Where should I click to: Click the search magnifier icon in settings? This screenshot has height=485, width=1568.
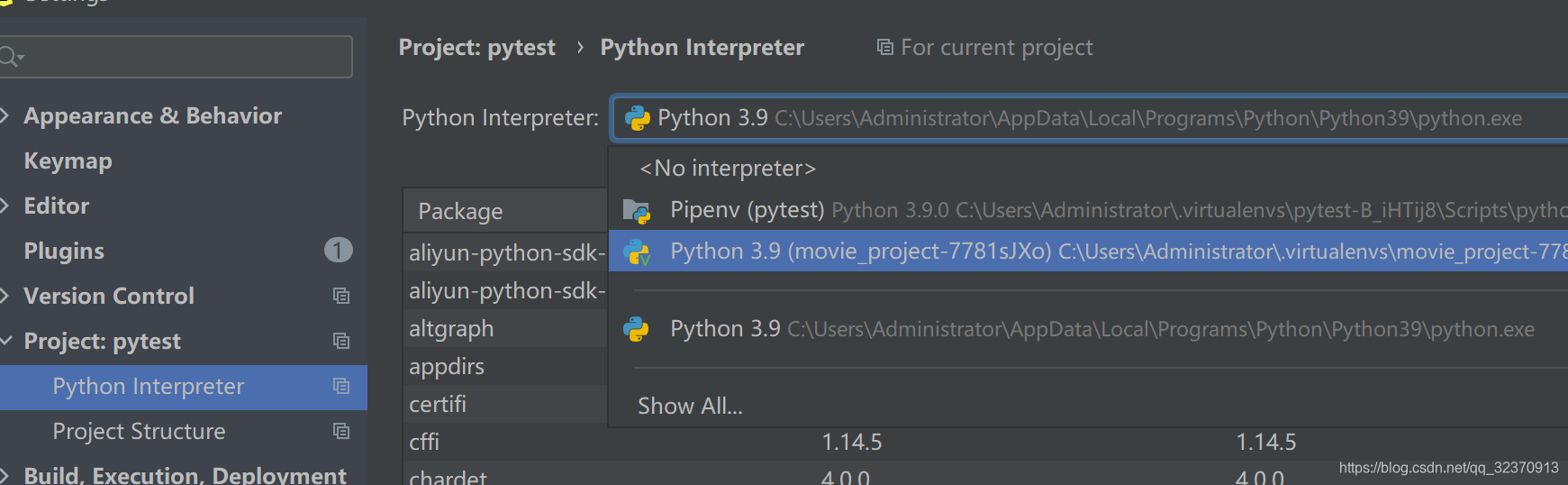coord(11,58)
